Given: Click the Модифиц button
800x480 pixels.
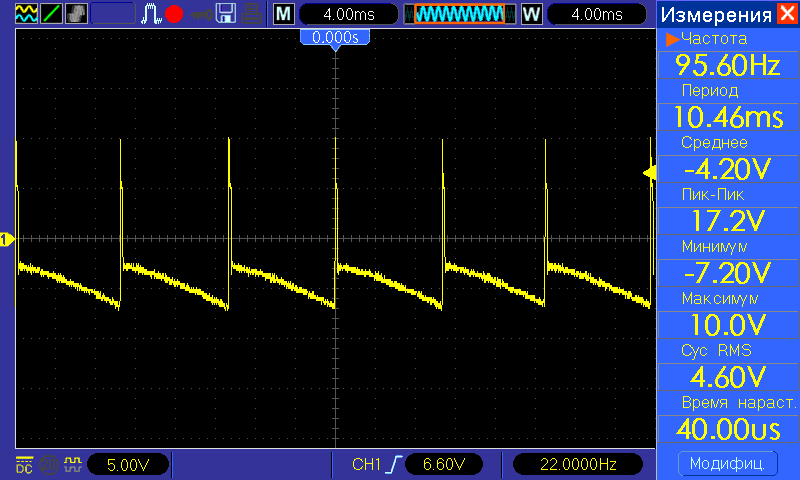Looking at the screenshot, I should pyautogui.click(x=726, y=464).
